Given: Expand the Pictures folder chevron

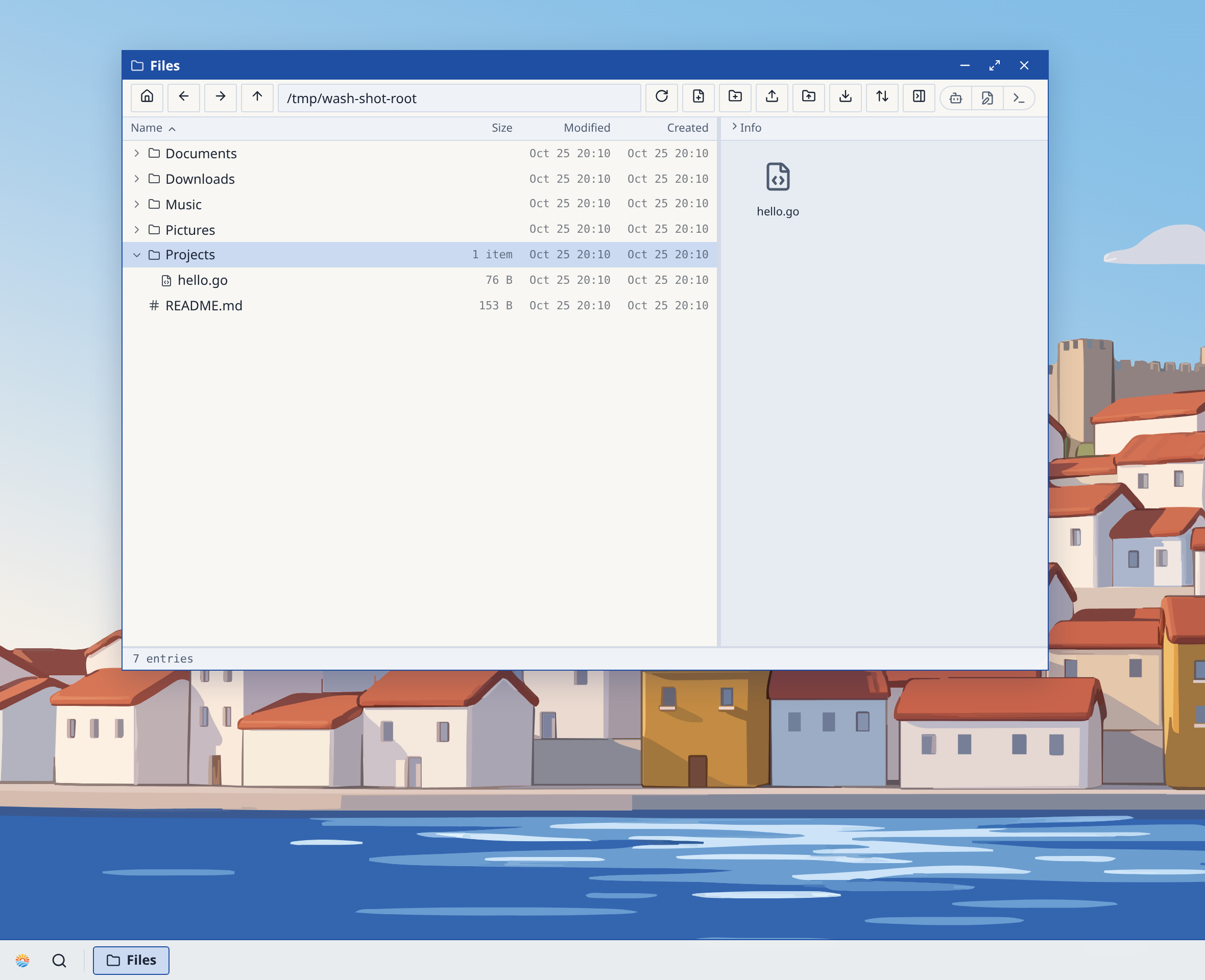Looking at the screenshot, I should coord(137,230).
